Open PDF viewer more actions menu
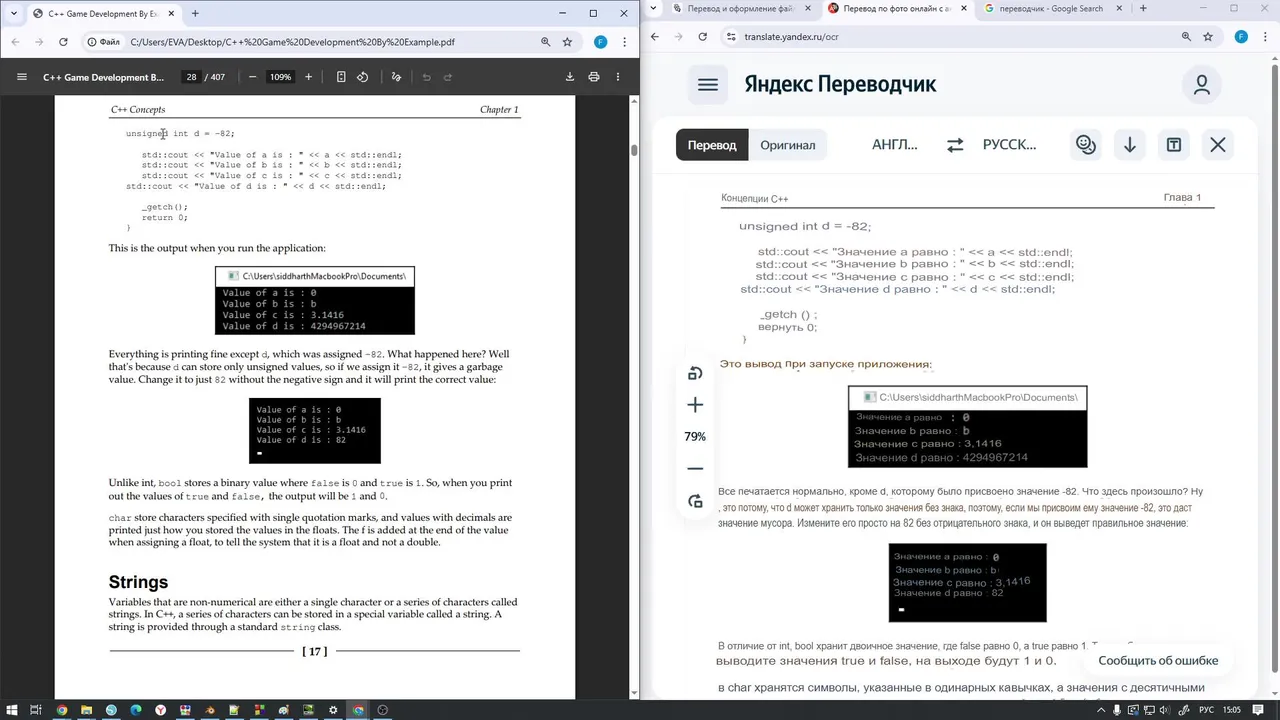The width and height of the screenshot is (1280, 720). coord(620,77)
